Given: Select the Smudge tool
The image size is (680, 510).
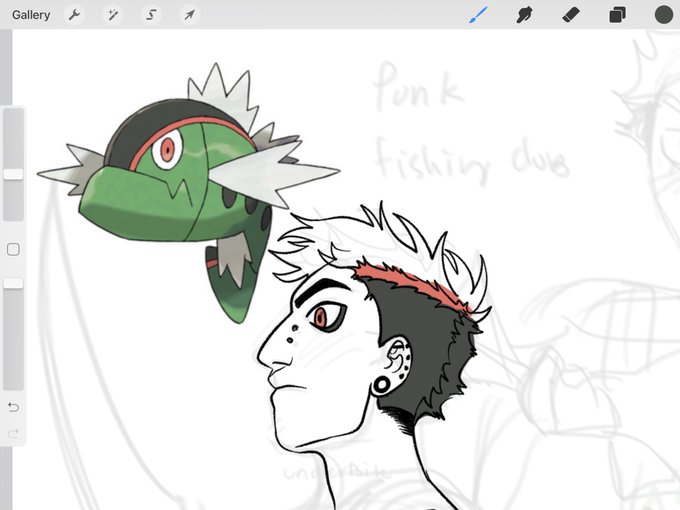Looking at the screenshot, I should [524, 15].
